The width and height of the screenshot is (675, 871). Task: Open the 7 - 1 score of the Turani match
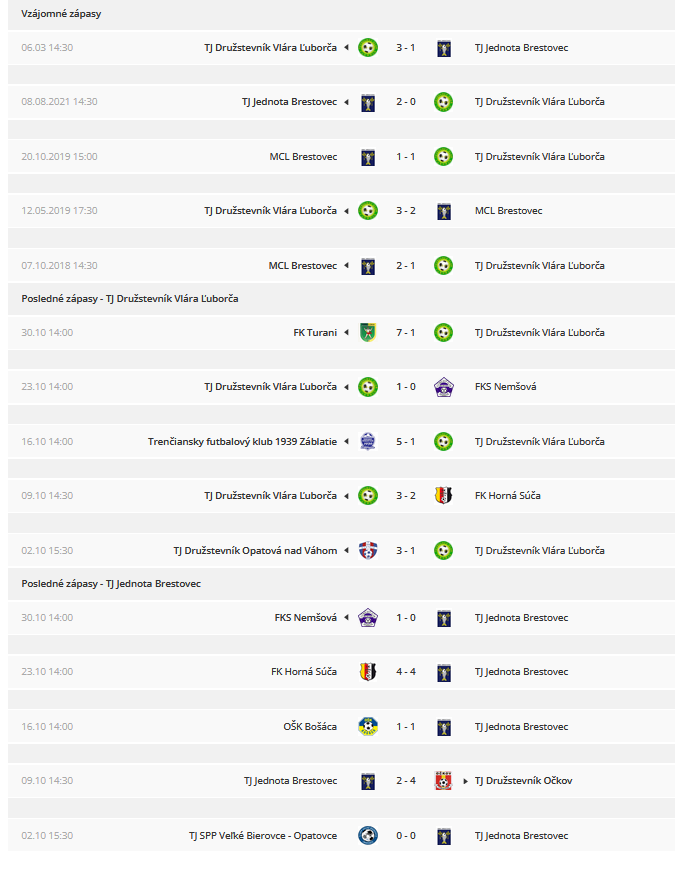coord(406,333)
